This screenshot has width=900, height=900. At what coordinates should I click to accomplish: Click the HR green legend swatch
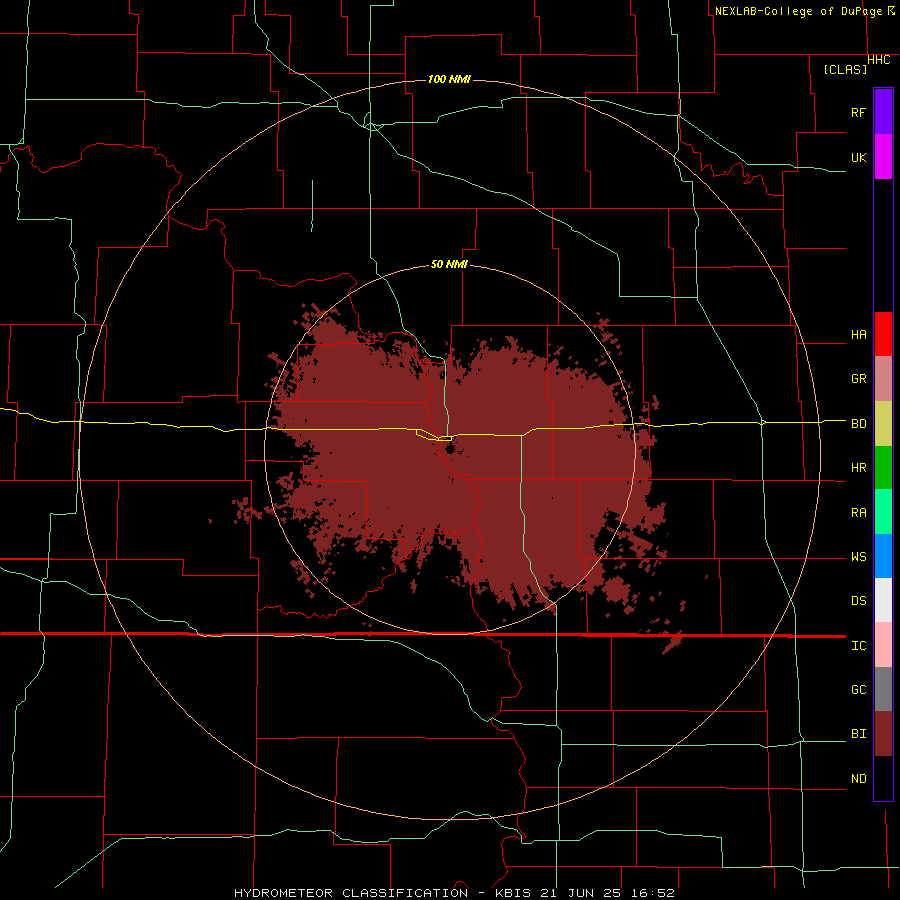pyautogui.click(x=883, y=468)
